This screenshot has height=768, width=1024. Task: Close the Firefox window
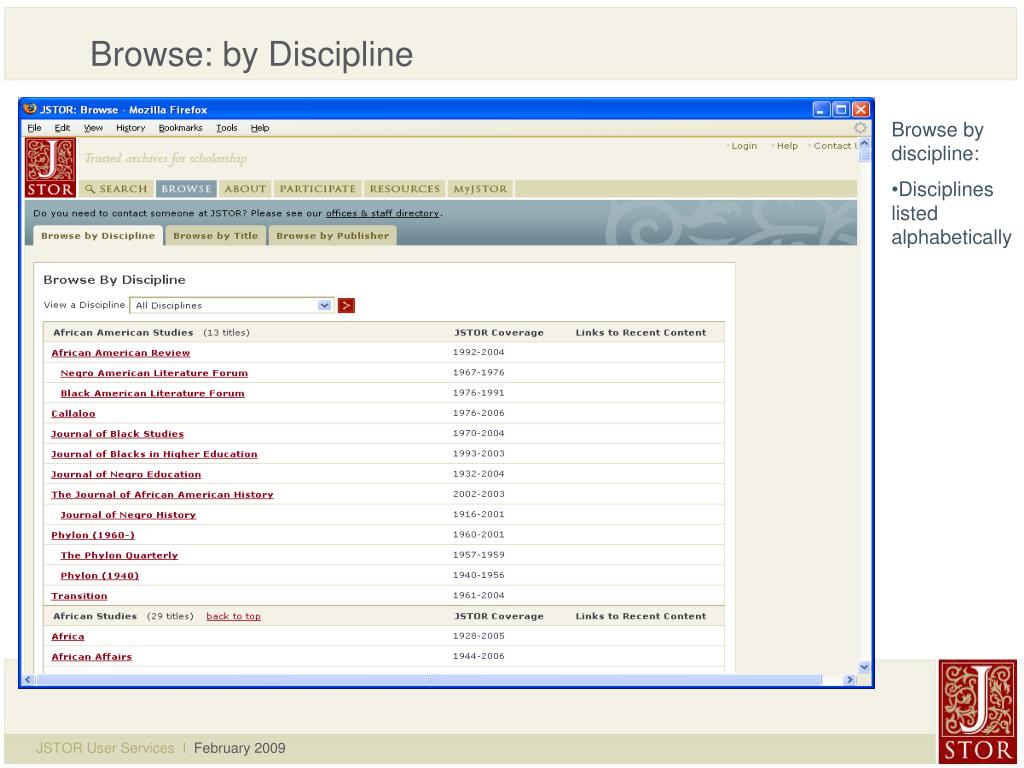[x=861, y=109]
